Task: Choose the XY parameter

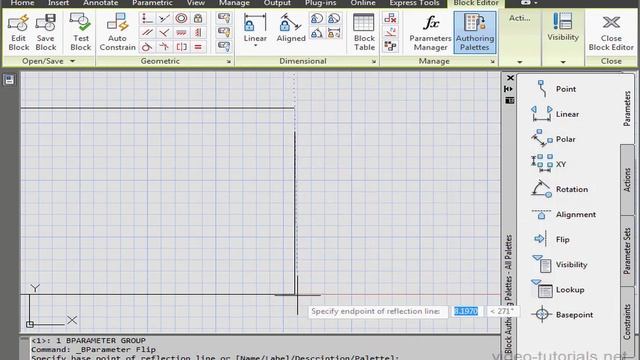Action: click(549, 164)
